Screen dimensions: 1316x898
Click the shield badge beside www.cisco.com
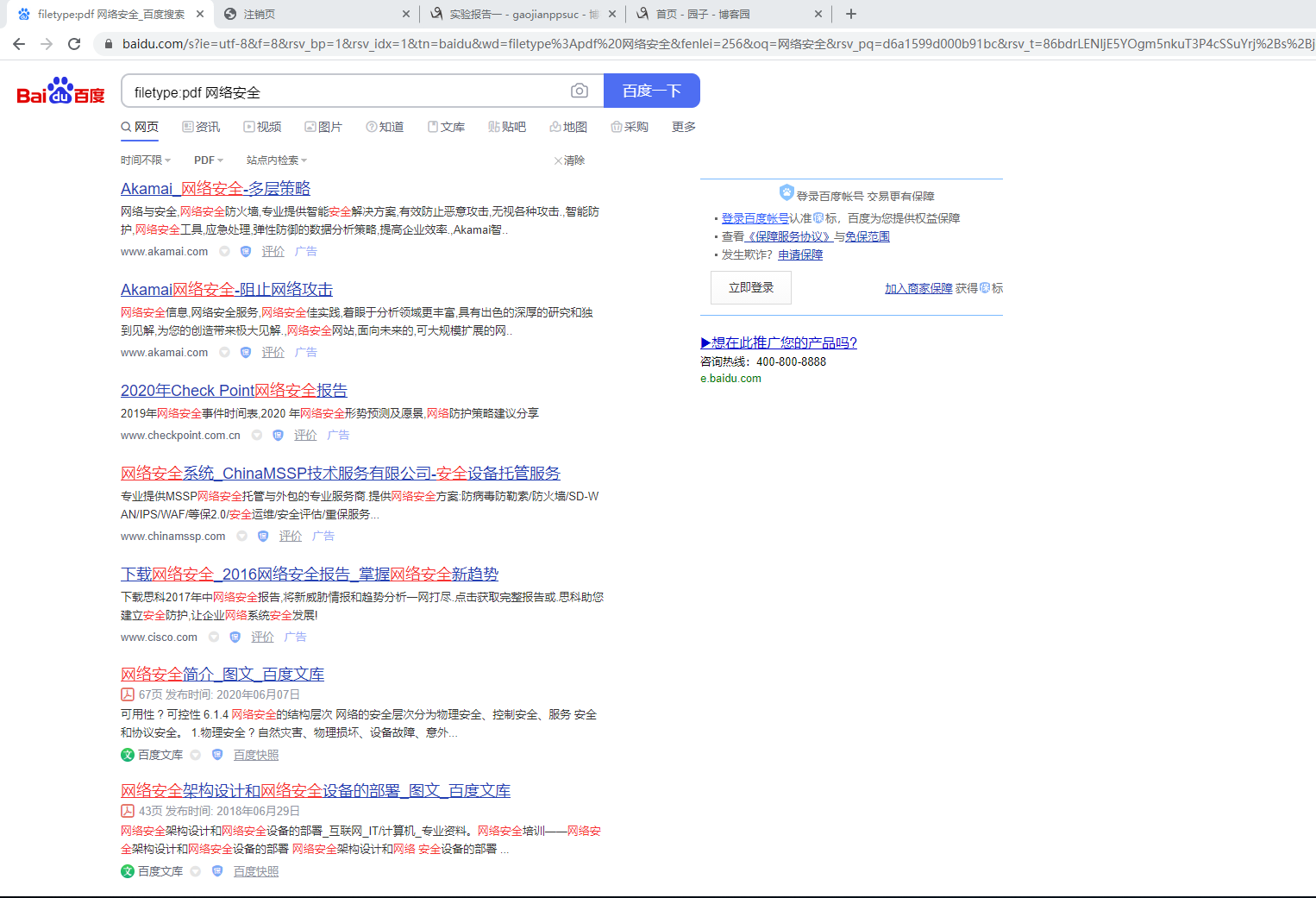(235, 637)
